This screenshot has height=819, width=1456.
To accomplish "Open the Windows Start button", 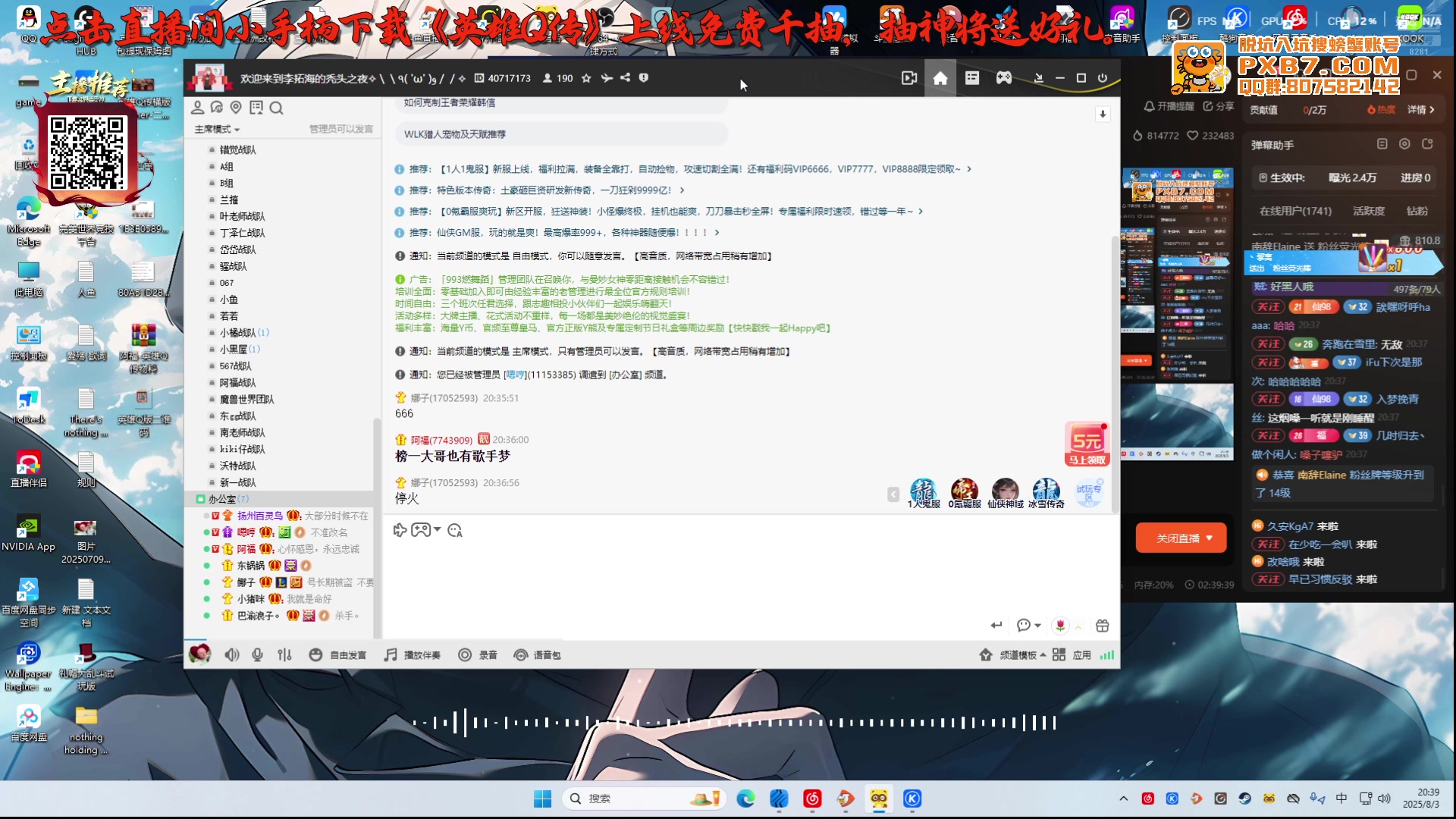I will (542, 799).
